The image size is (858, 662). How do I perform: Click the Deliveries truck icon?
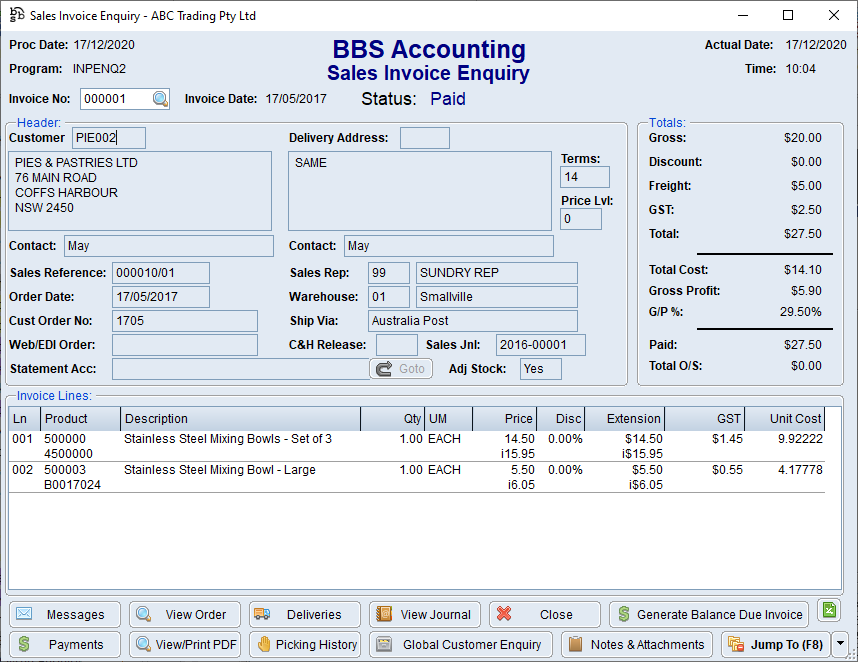pos(260,614)
